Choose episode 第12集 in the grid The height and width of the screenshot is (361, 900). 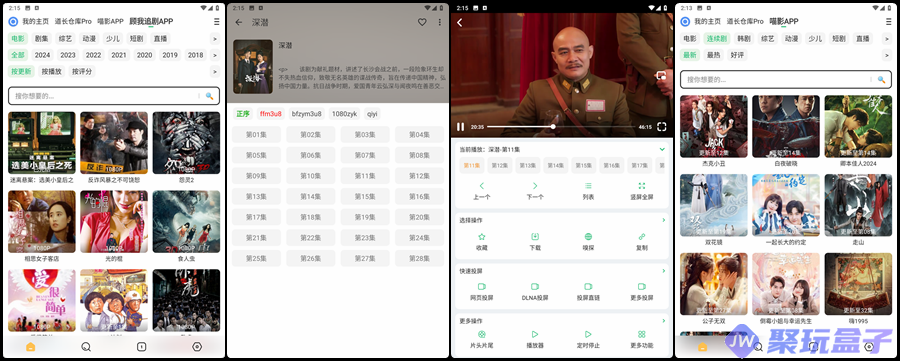[x=419, y=176]
